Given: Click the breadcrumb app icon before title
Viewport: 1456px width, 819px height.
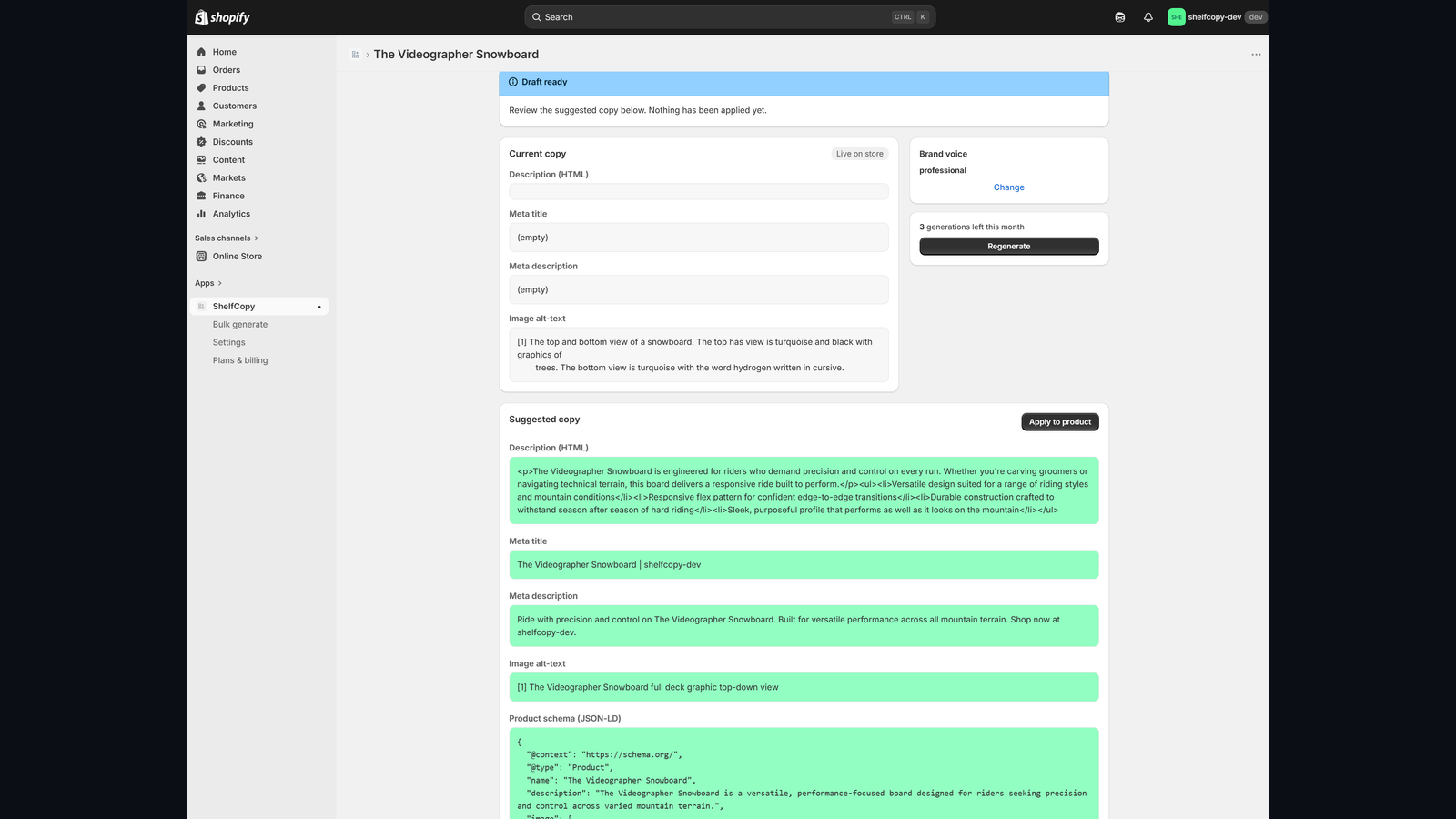Looking at the screenshot, I should [355, 55].
